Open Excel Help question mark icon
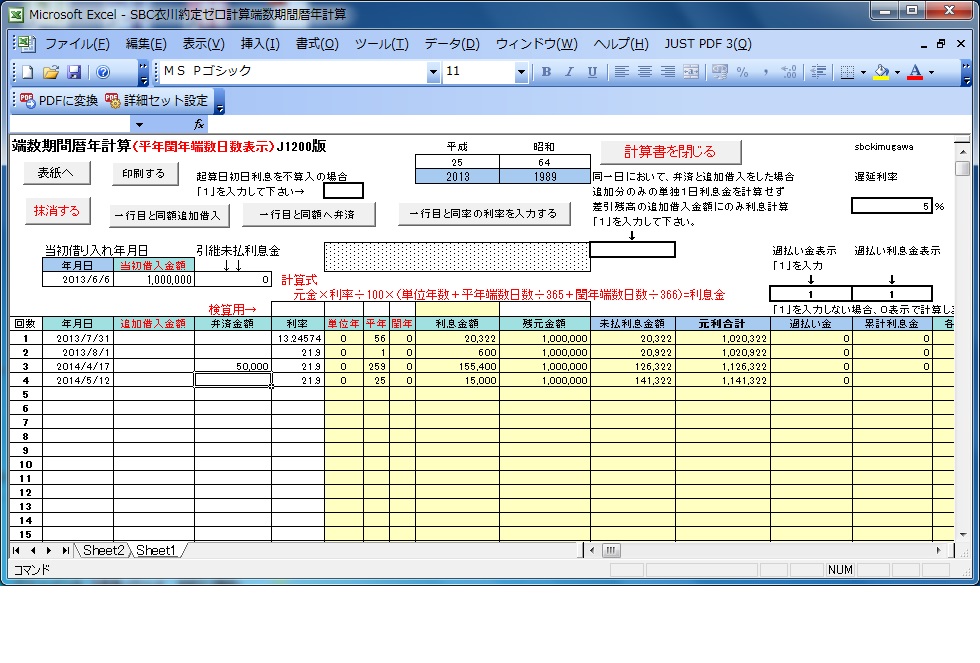Image resolution: width=980 pixels, height=663 pixels. tap(103, 72)
